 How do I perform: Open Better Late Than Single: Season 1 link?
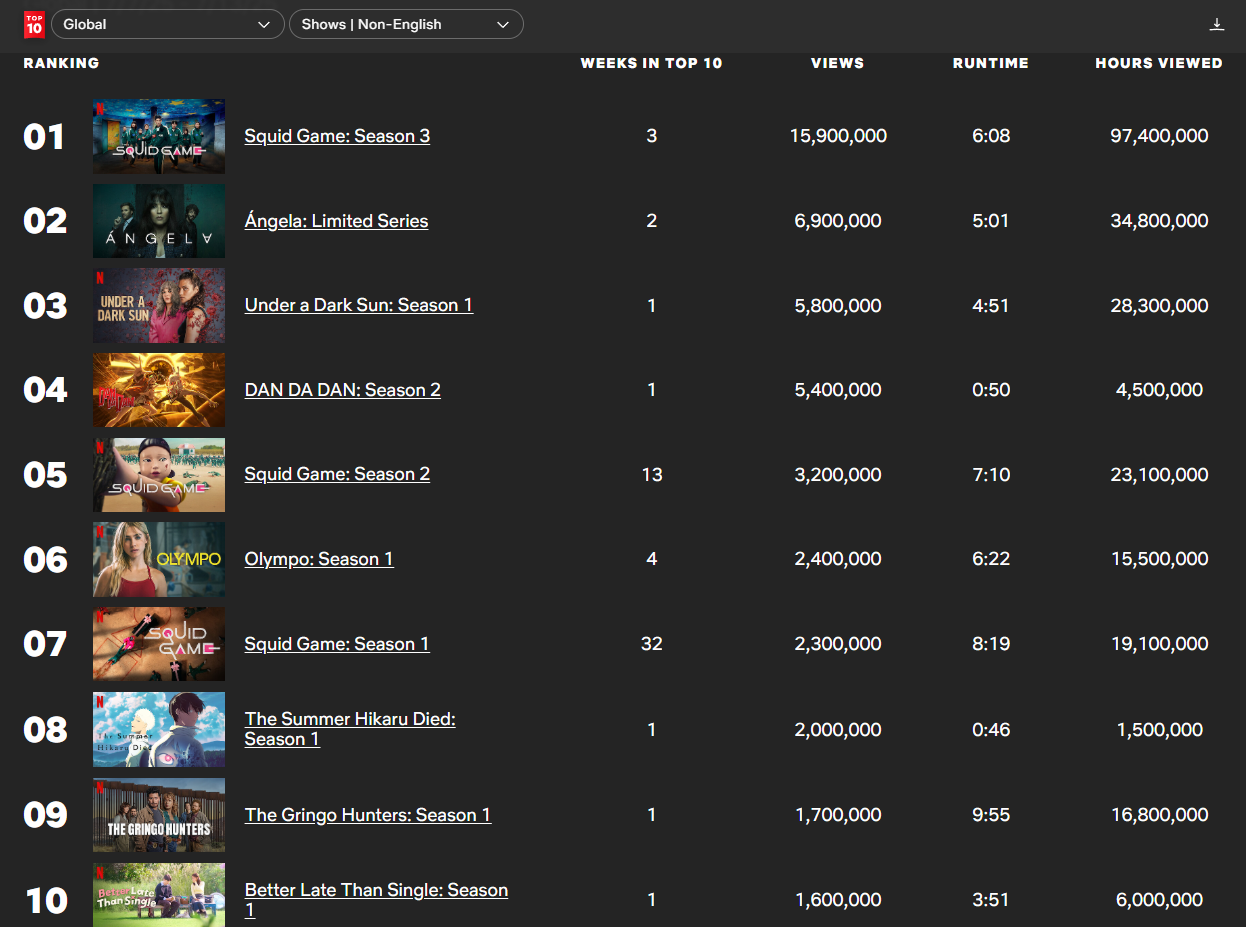376,900
